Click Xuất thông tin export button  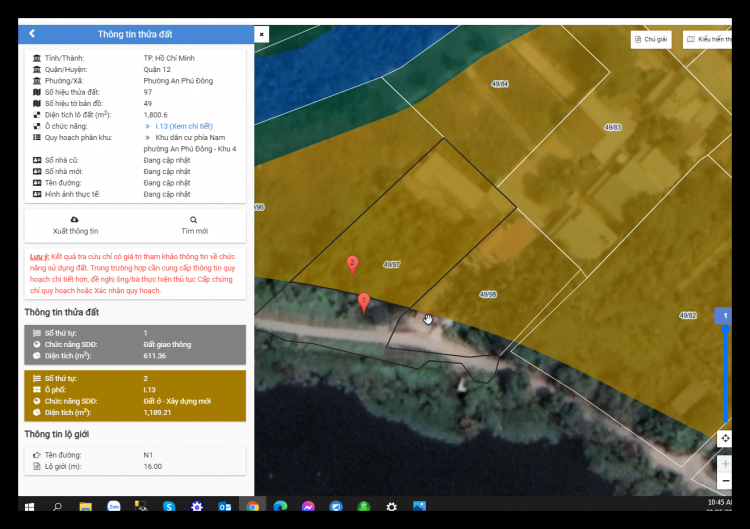click(75, 225)
